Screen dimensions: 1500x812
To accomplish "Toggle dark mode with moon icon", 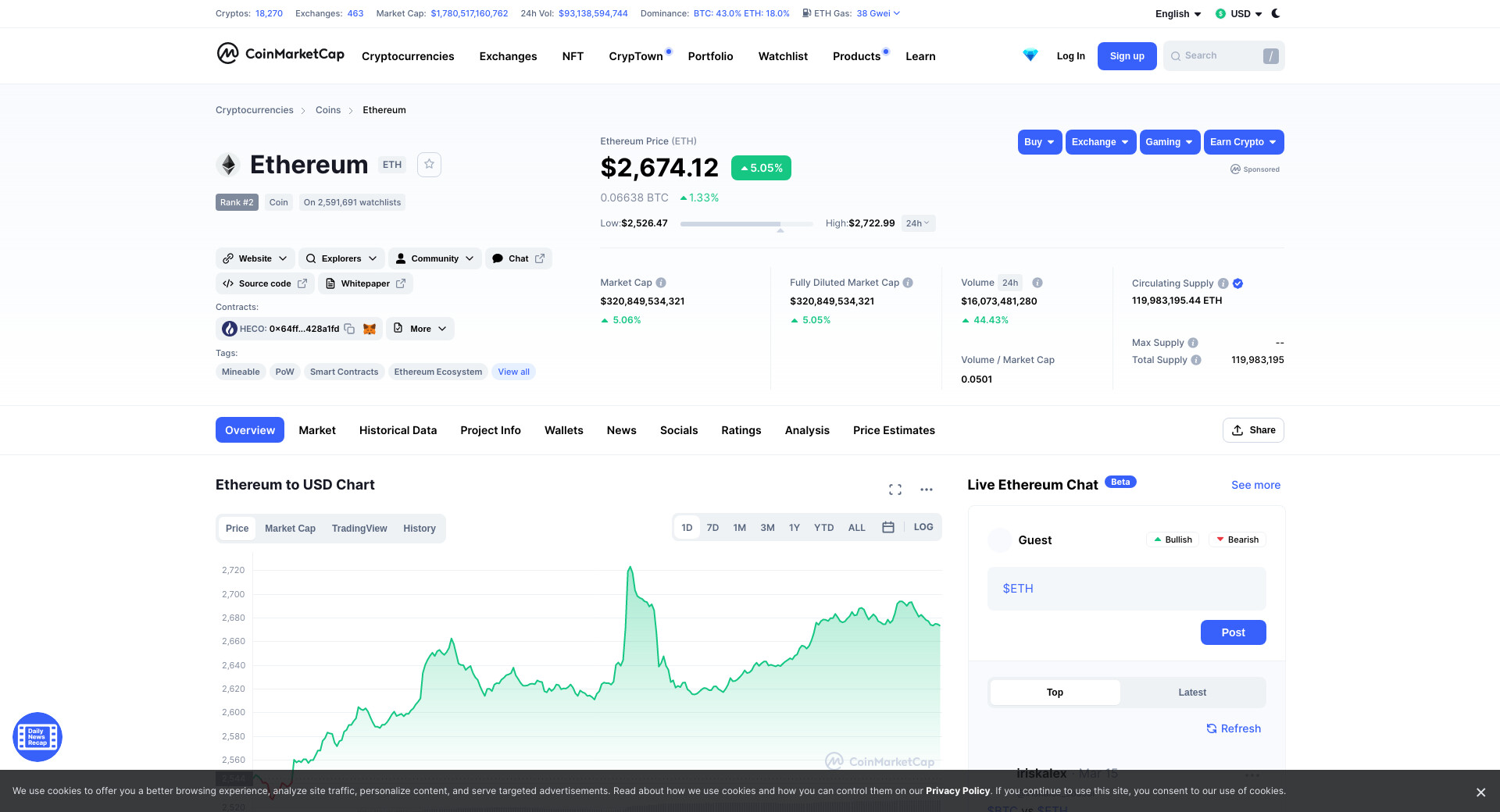I will (x=1276, y=13).
